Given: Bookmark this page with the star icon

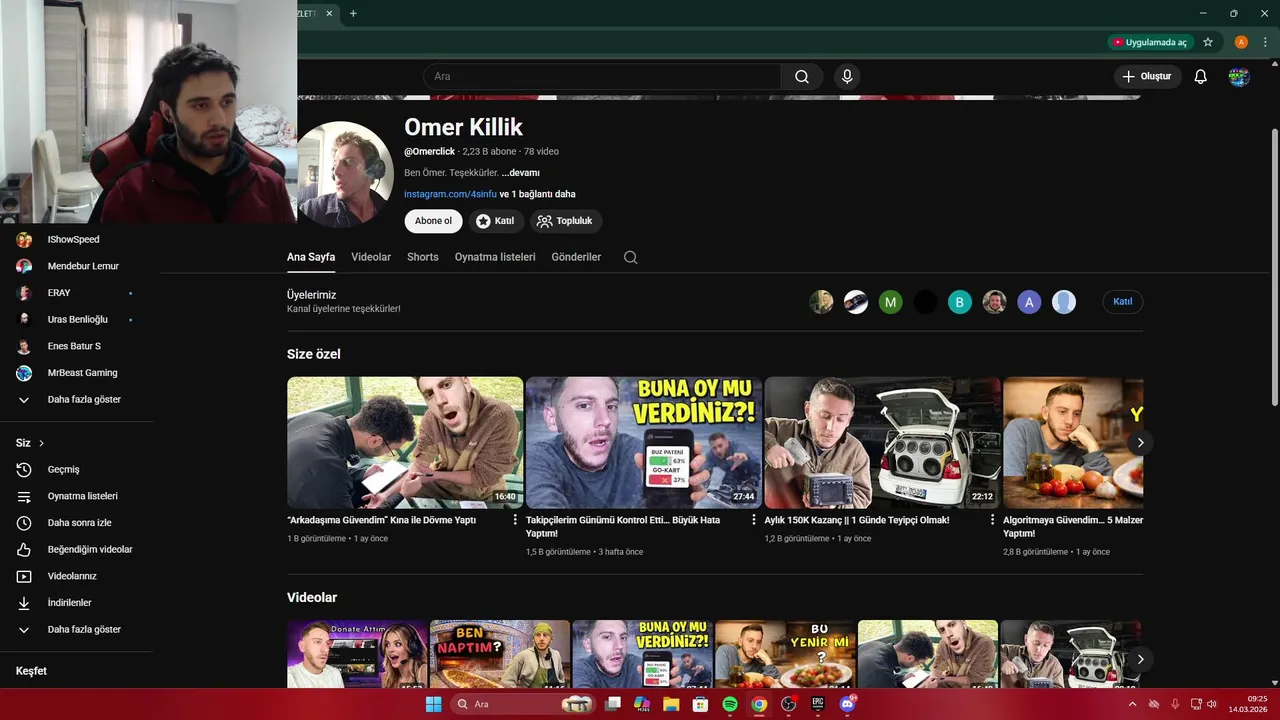Looking at the screenshot, I should pos(1208,42).
